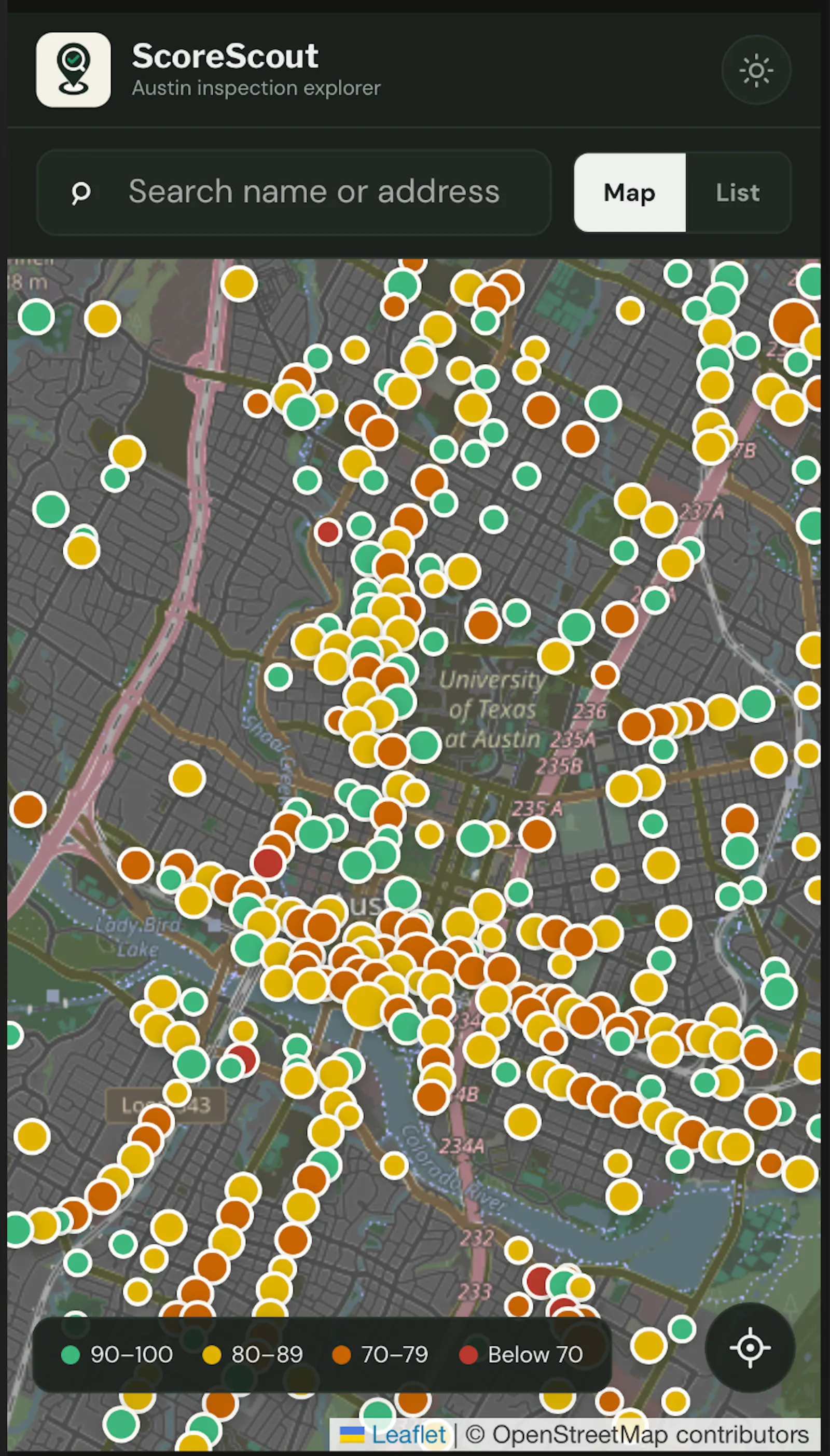Switch to the List view tab
This screenshot has width=830, height=1456.
pos(738,193)
